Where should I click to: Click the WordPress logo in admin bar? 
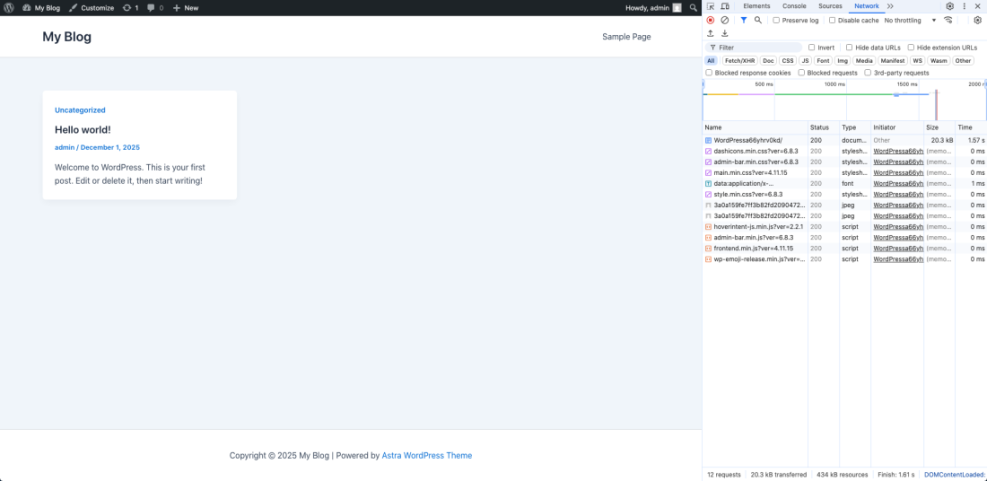(x=9, y=8)
